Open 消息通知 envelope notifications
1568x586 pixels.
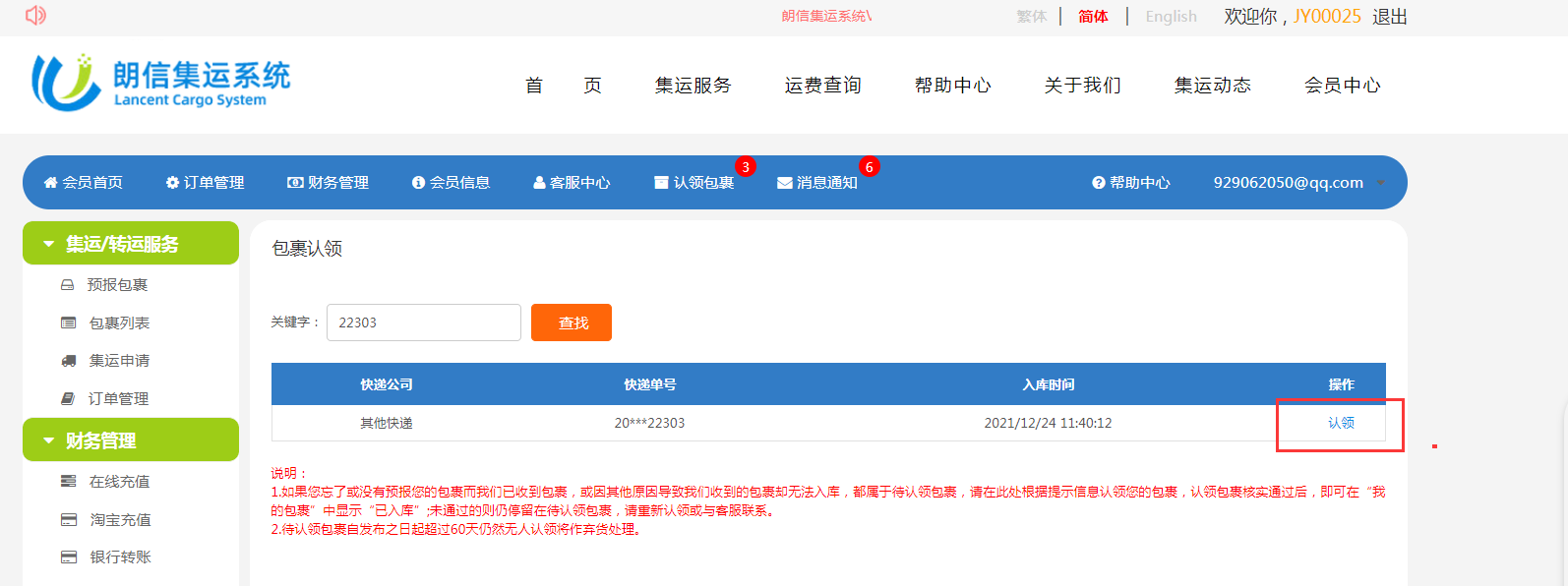[x=817, y=183]
